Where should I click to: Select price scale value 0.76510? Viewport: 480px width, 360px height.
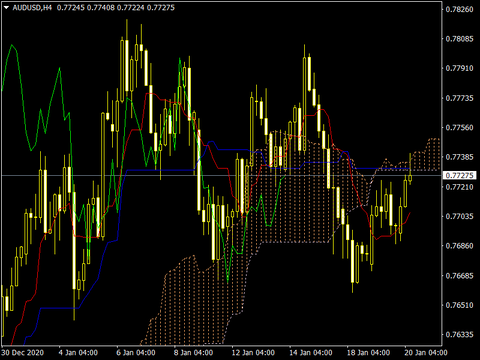pos(460,305)
